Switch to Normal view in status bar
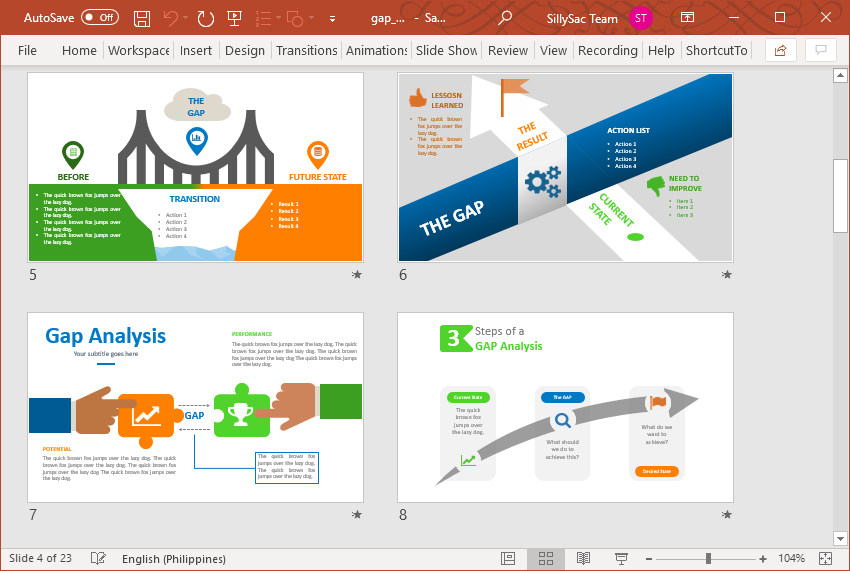The image size is (850, 571). 509,558
